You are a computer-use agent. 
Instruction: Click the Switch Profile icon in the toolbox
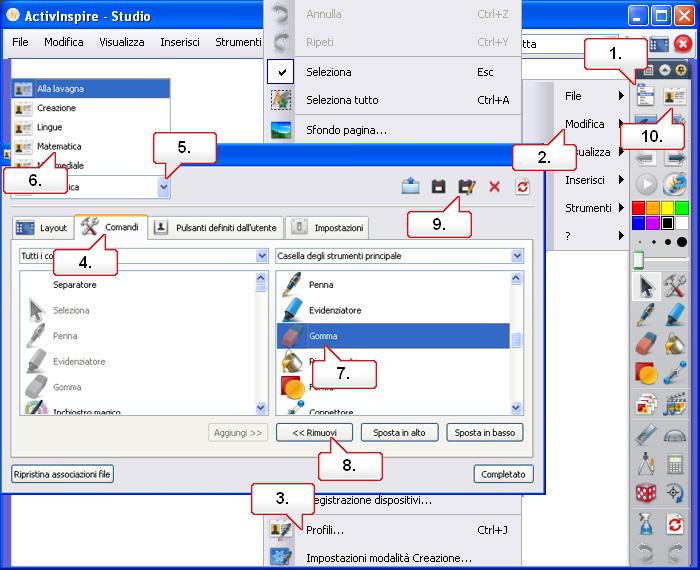(x=675, y=96)
